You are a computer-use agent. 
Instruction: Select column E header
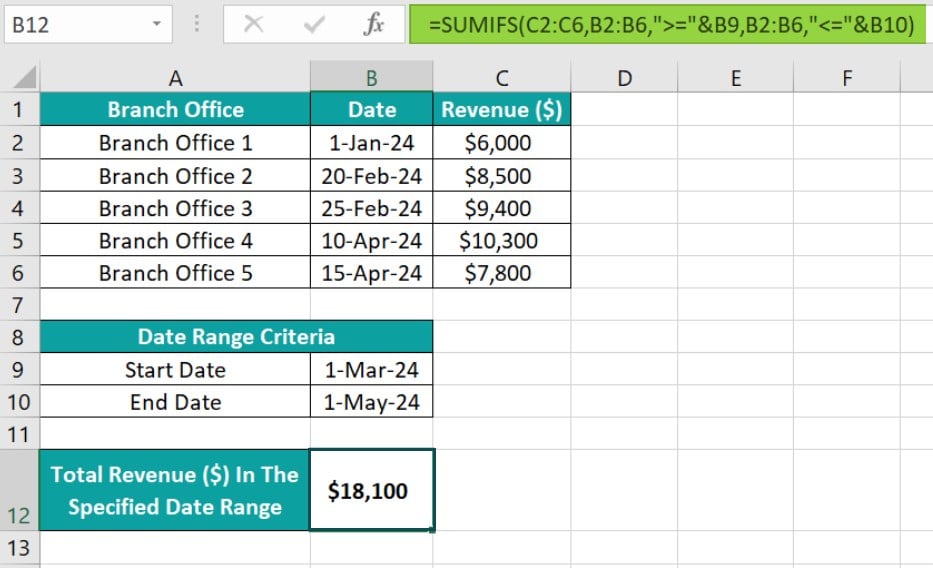pyautogui.click(x=735, y=78)
